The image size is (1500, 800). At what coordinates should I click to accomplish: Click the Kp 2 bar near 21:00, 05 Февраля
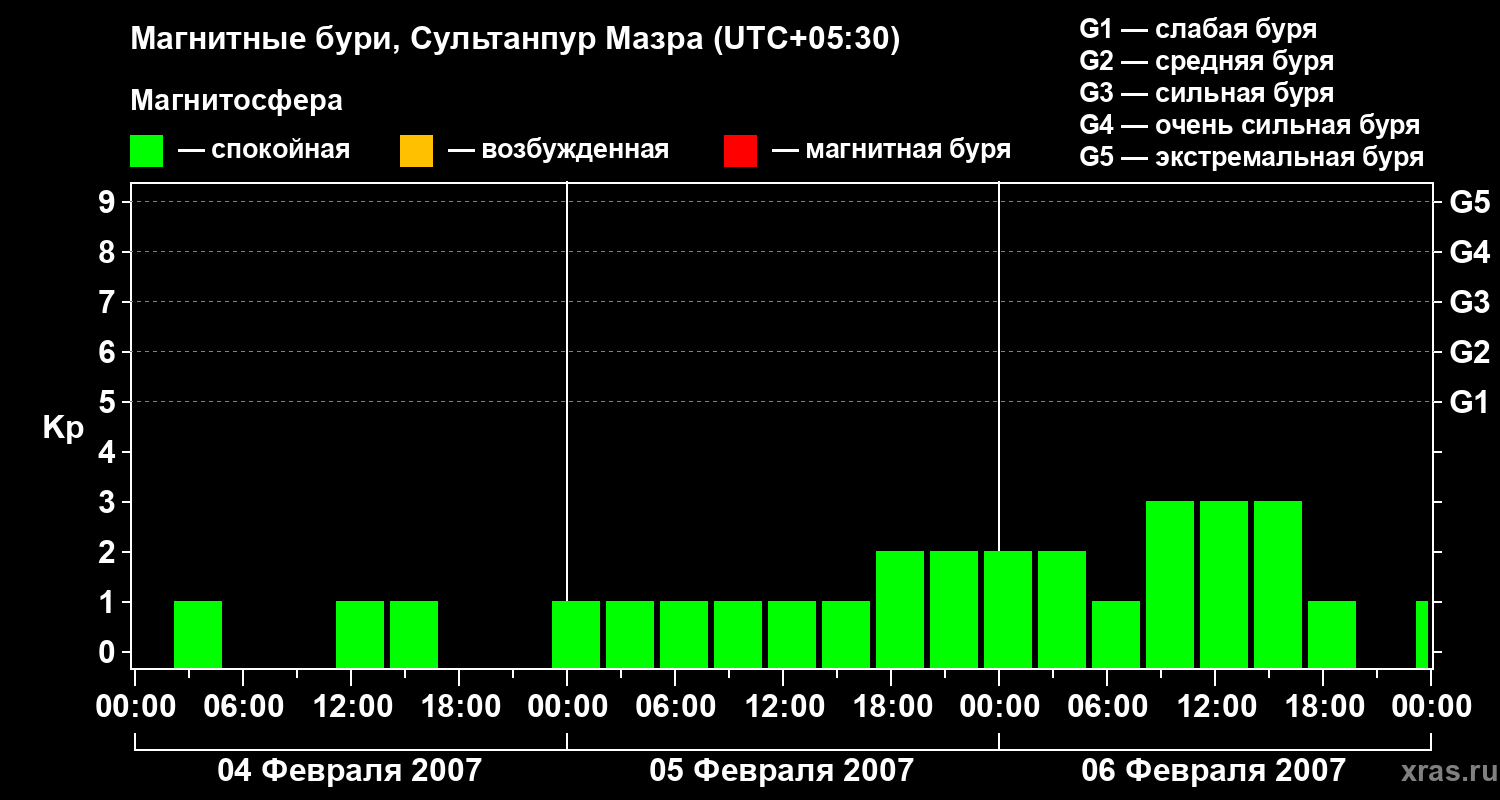[954, 609]
